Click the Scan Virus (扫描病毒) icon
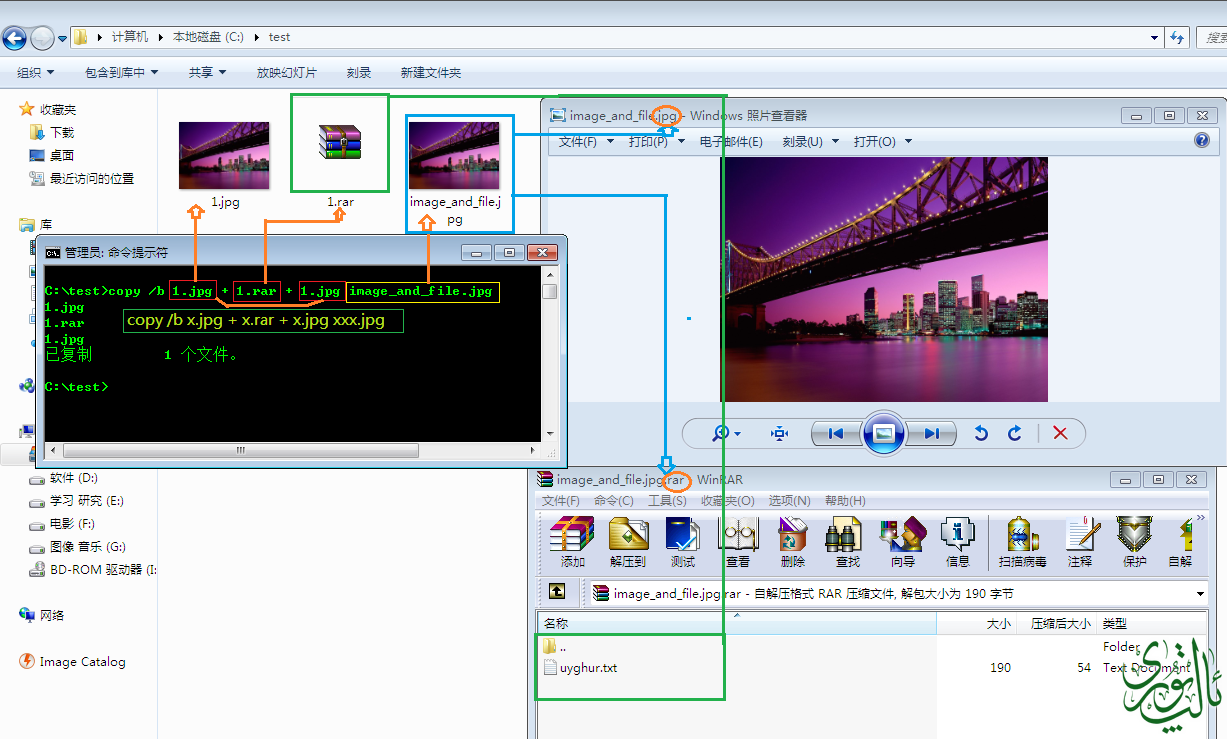Image resolution: width=1227 pixels, height=739 pixels. pyautogui.click(x=1022, y=541)
